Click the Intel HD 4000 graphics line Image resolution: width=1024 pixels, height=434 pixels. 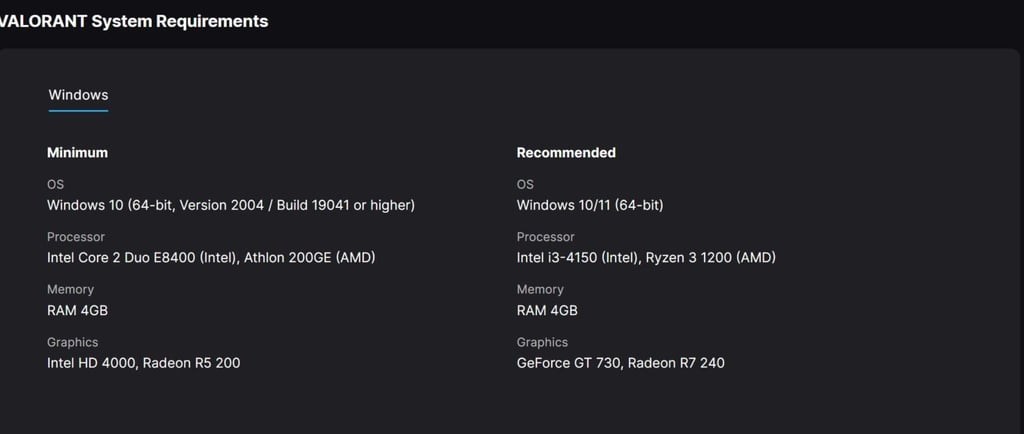pos(144,363)
